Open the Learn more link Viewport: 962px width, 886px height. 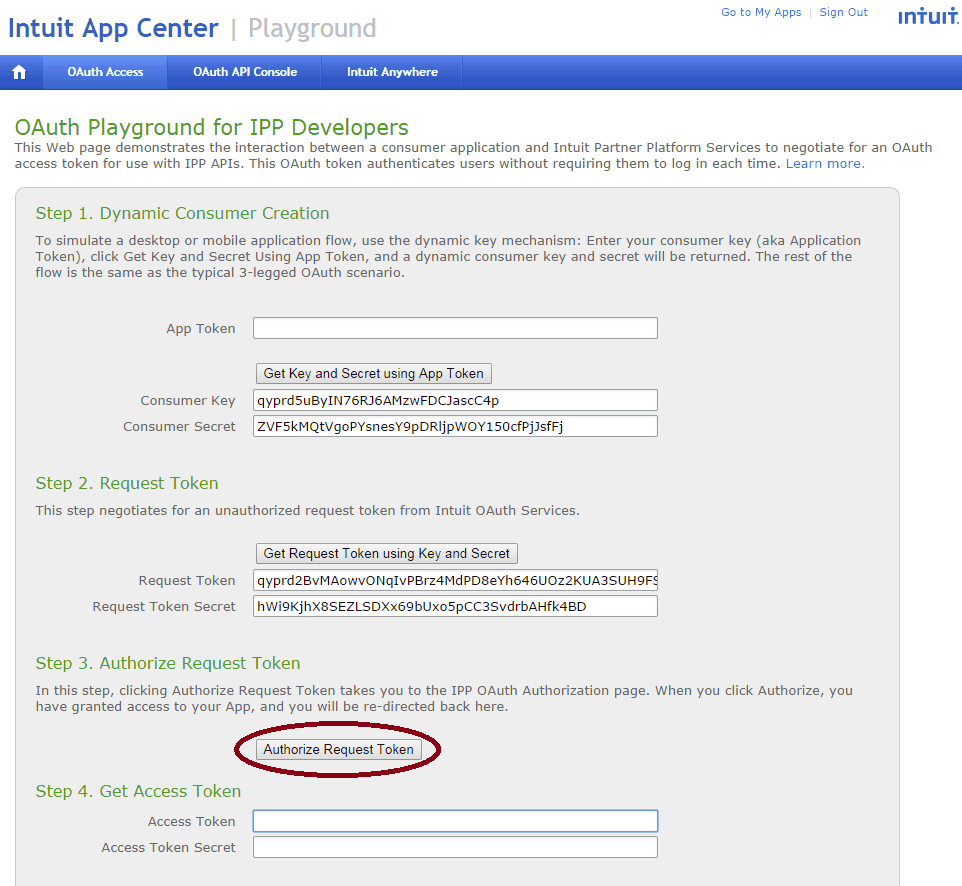pos(825,164)
